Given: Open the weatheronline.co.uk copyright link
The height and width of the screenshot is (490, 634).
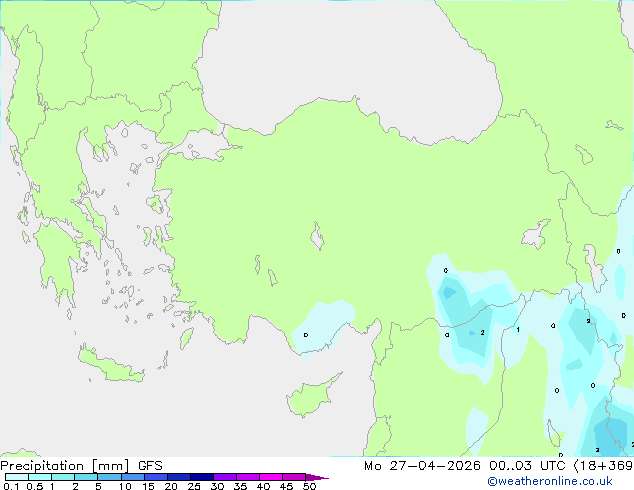Looking at the screenshot, I should (x=549, y=481).
